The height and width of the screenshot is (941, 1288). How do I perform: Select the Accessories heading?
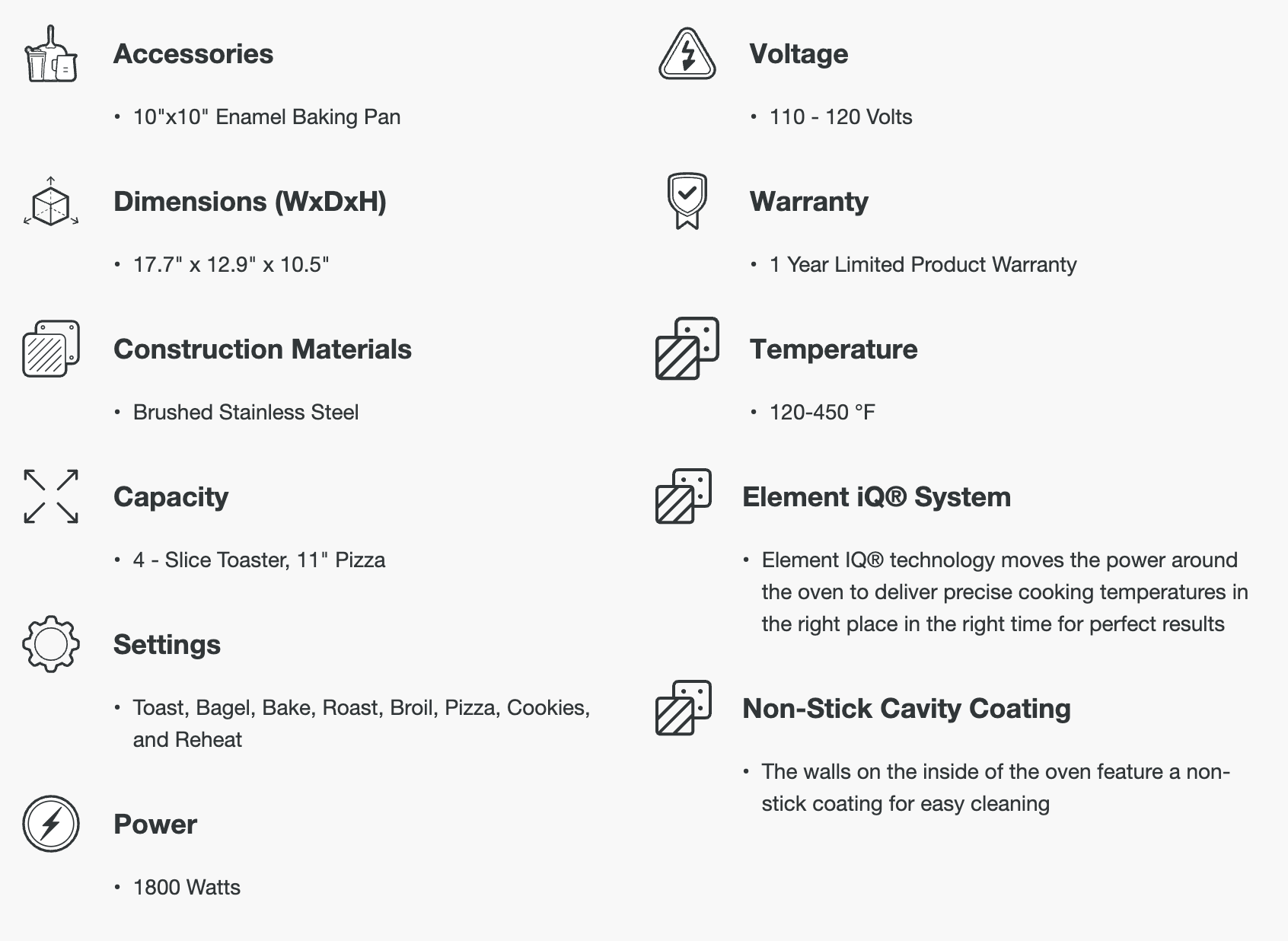[x=193, y=54]
